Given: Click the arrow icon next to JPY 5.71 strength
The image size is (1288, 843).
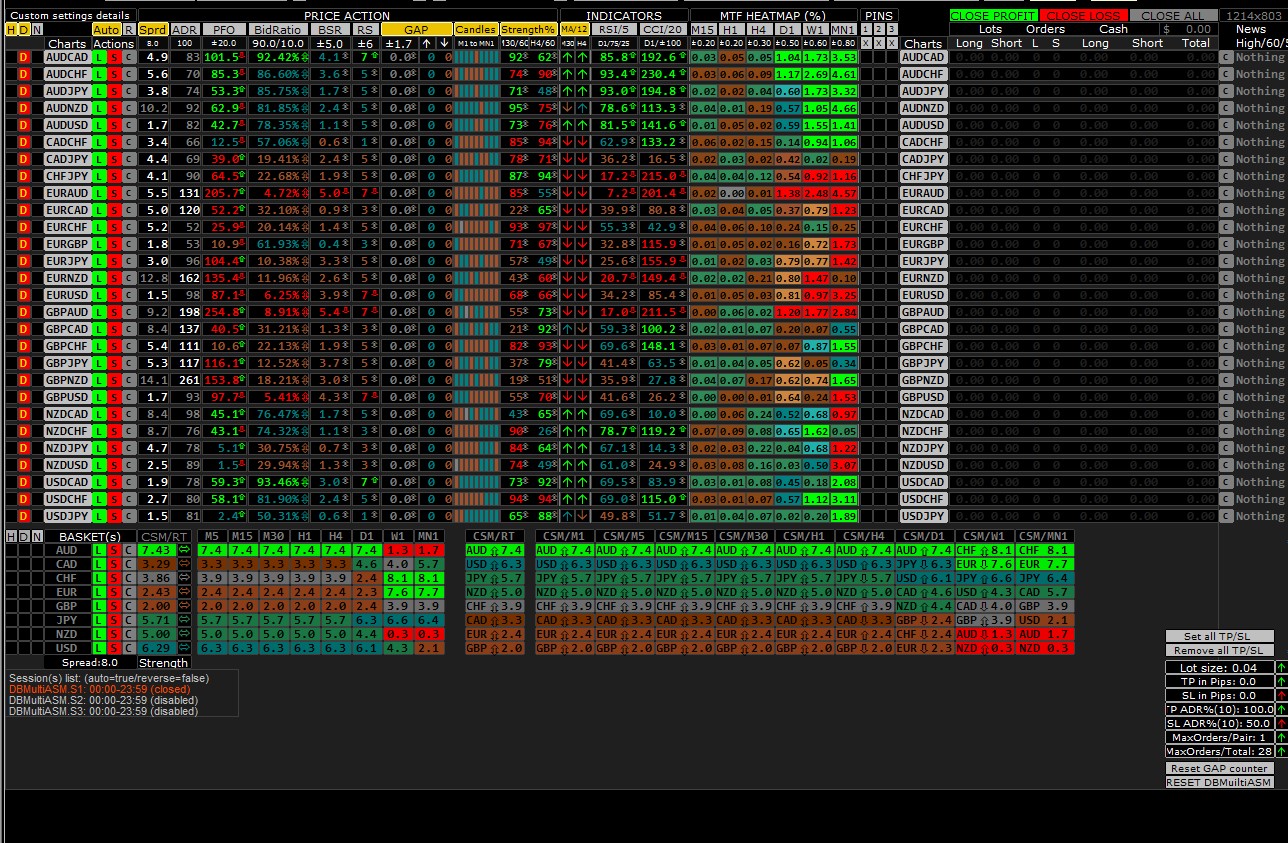Looking at the screenshot, I should pyautogui.click(x=184, y=620).
